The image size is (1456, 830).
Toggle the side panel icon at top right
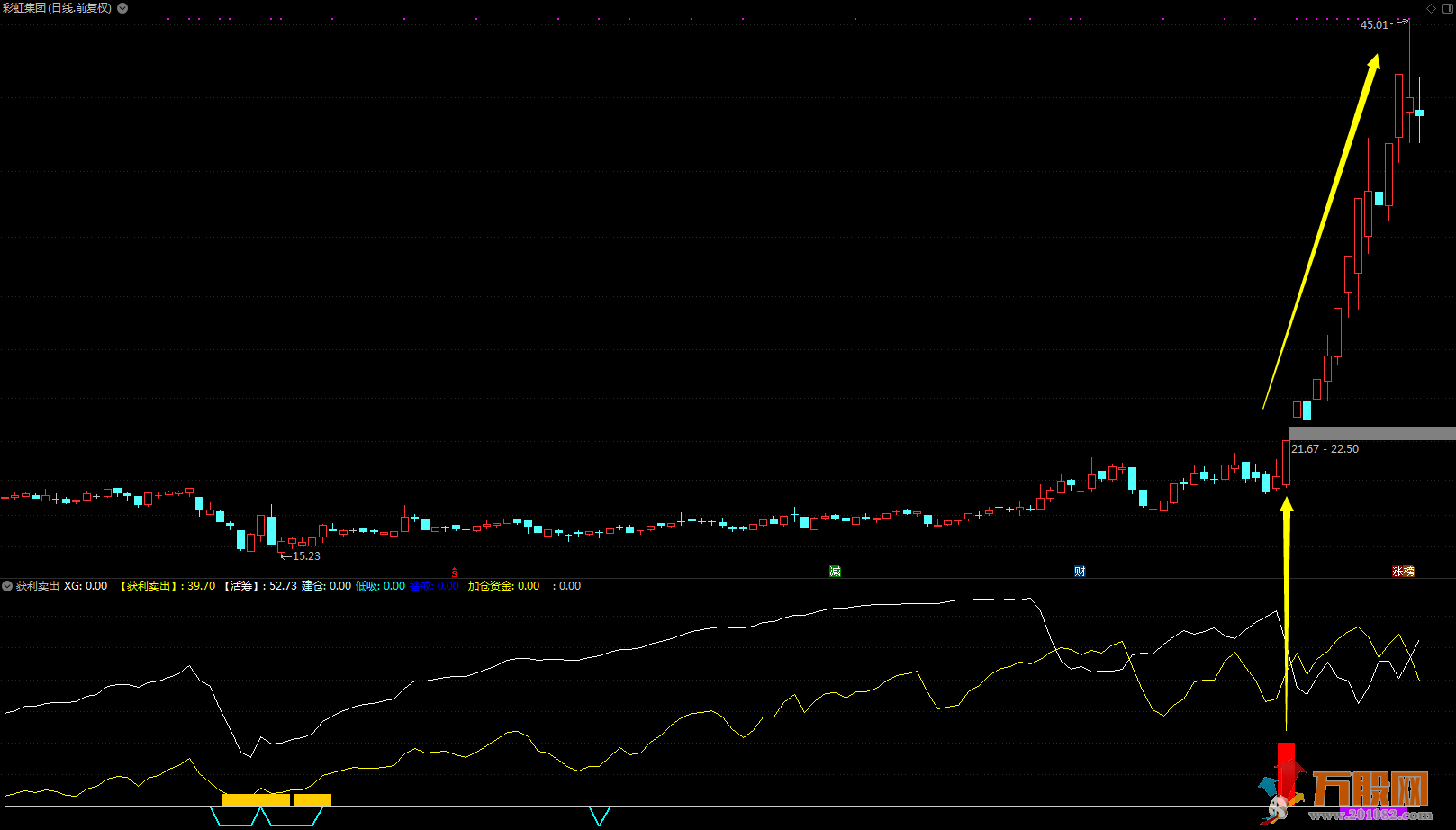tap(1447, 8)
